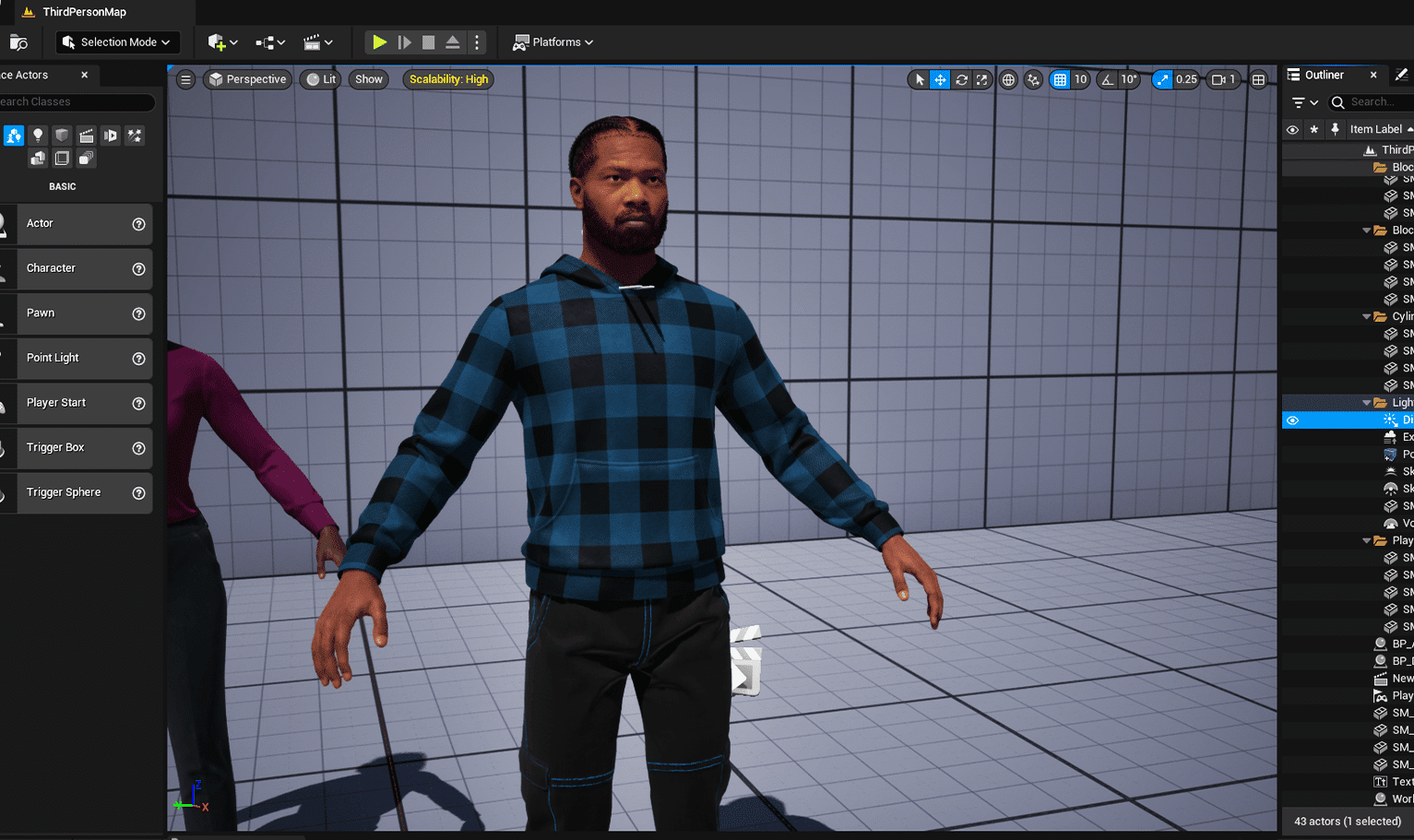Start Play in Editor
The height and width of the screenshot is (840, 1414).
379,42
